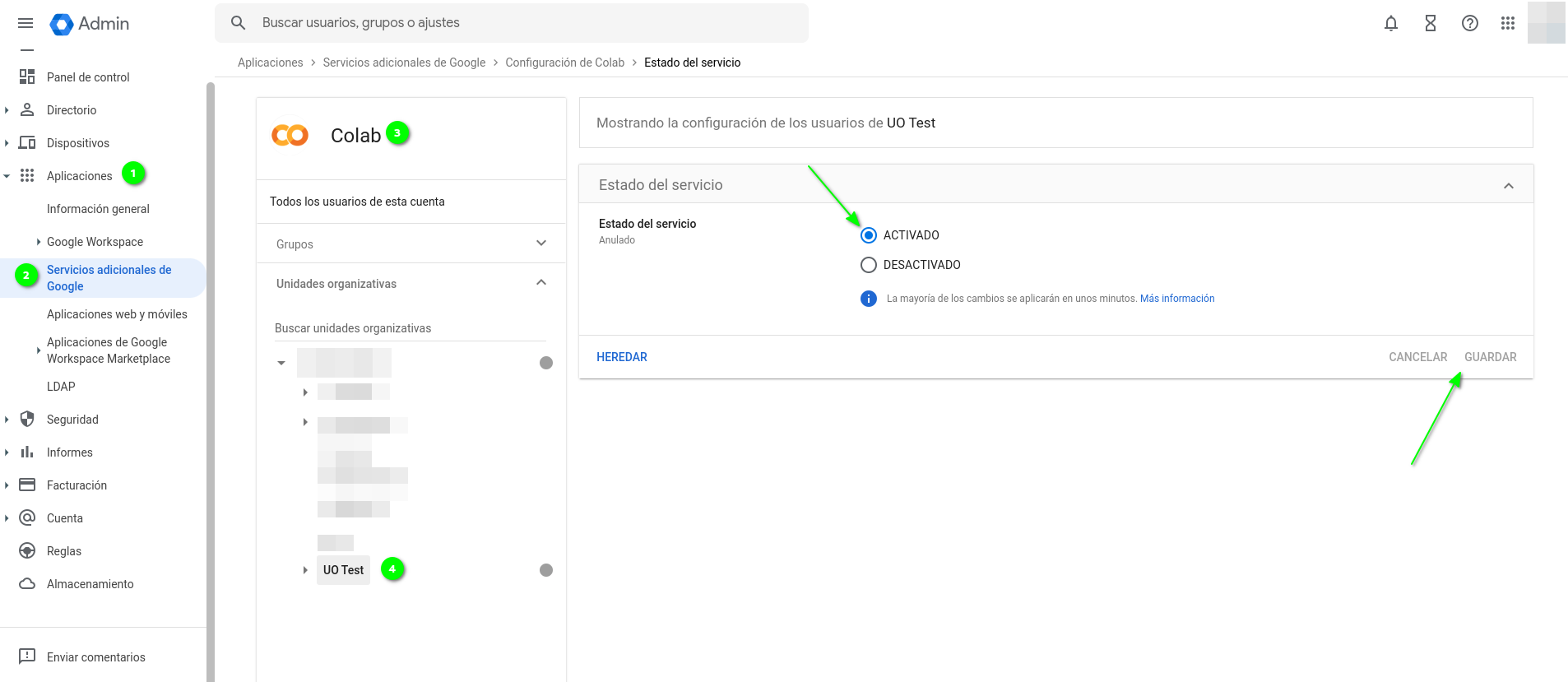Open the account avatar menu

[1547, 22]
